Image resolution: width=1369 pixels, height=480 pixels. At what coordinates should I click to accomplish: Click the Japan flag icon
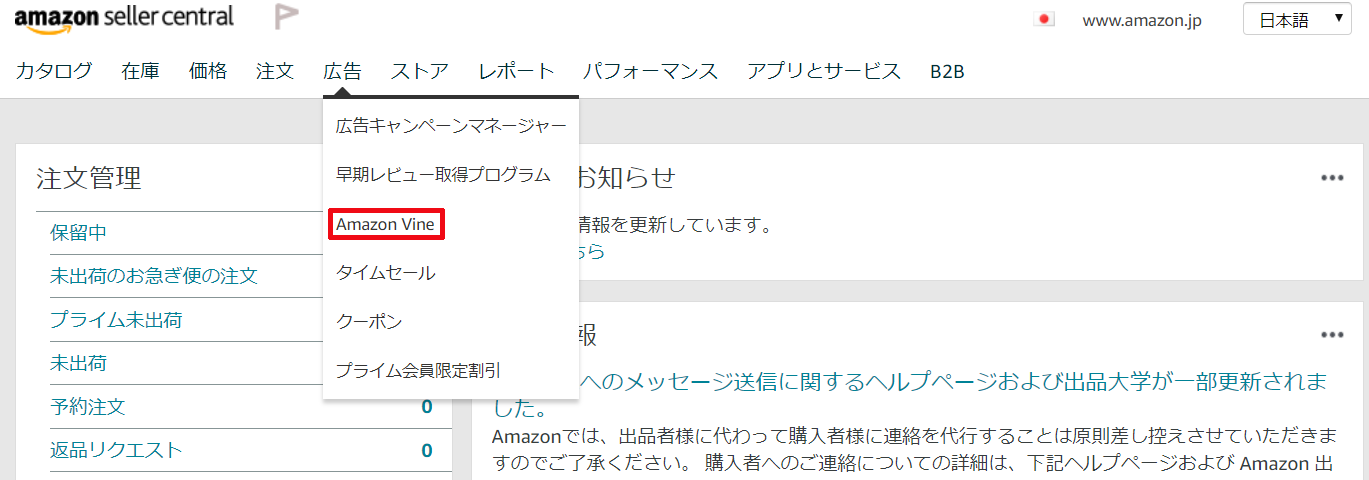1045,20
